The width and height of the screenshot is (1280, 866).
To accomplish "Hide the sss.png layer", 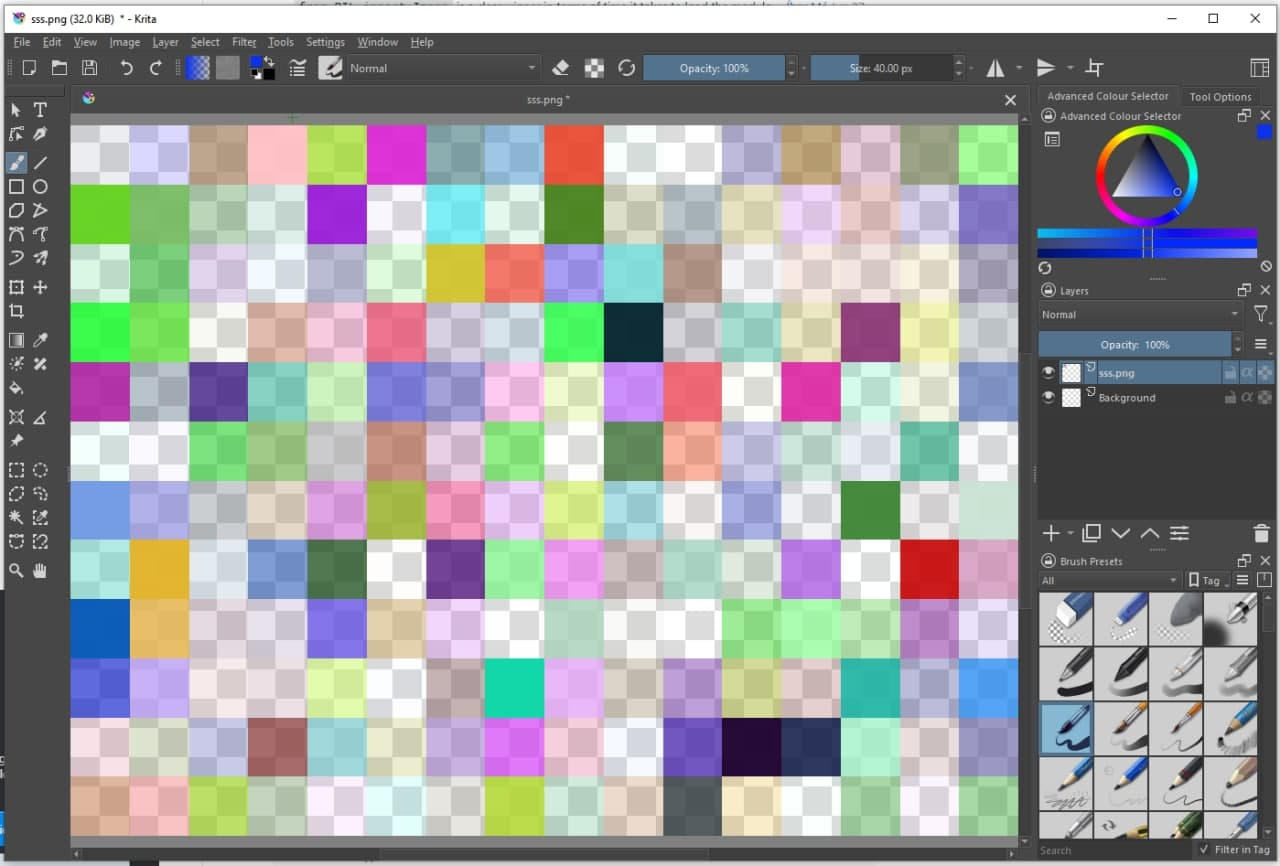I will click(1048, 372).
